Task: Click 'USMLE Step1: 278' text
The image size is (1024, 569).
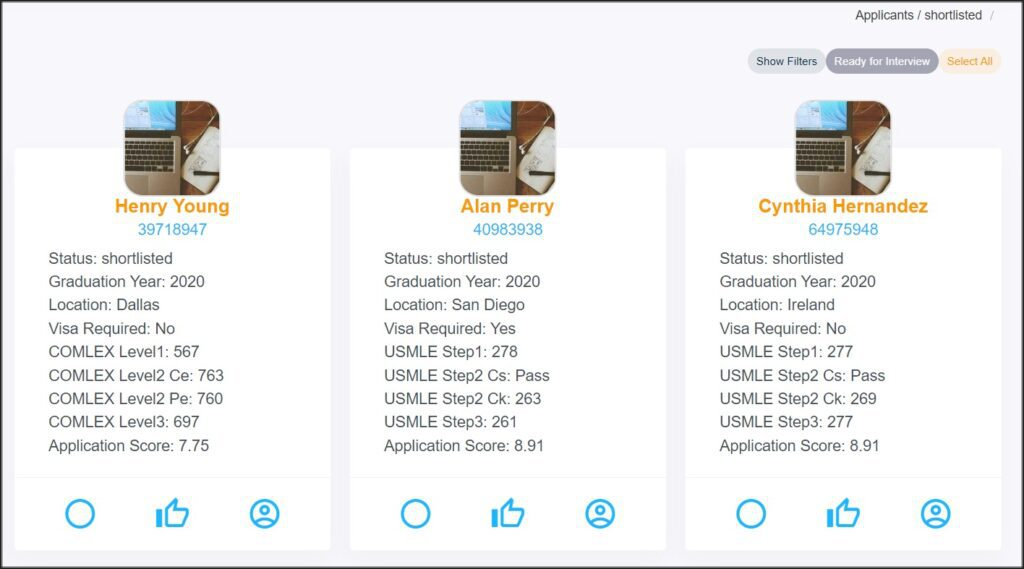Action: coord(451,352)
